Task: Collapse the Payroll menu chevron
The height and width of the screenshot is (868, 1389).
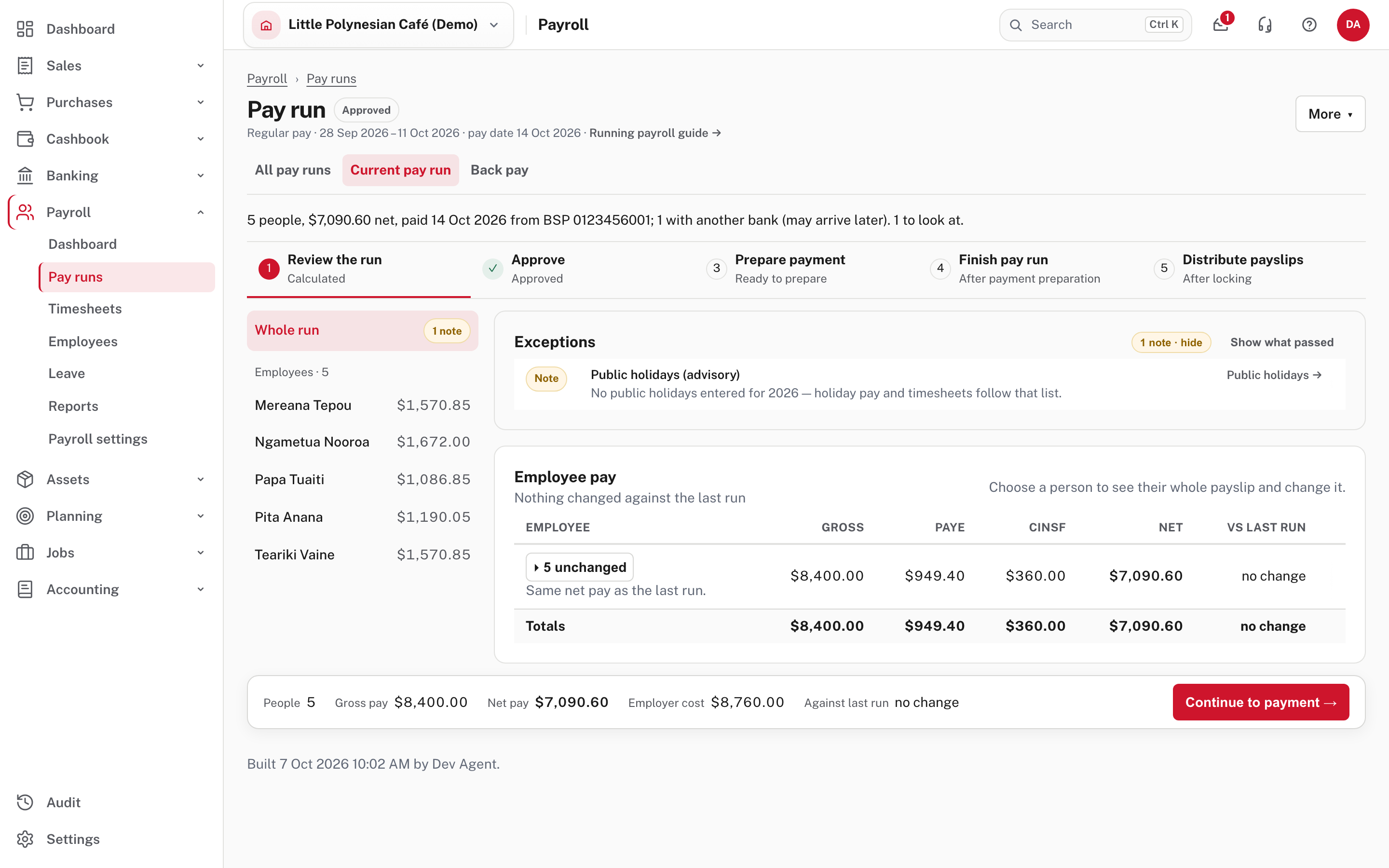Action: click(200, 212)
